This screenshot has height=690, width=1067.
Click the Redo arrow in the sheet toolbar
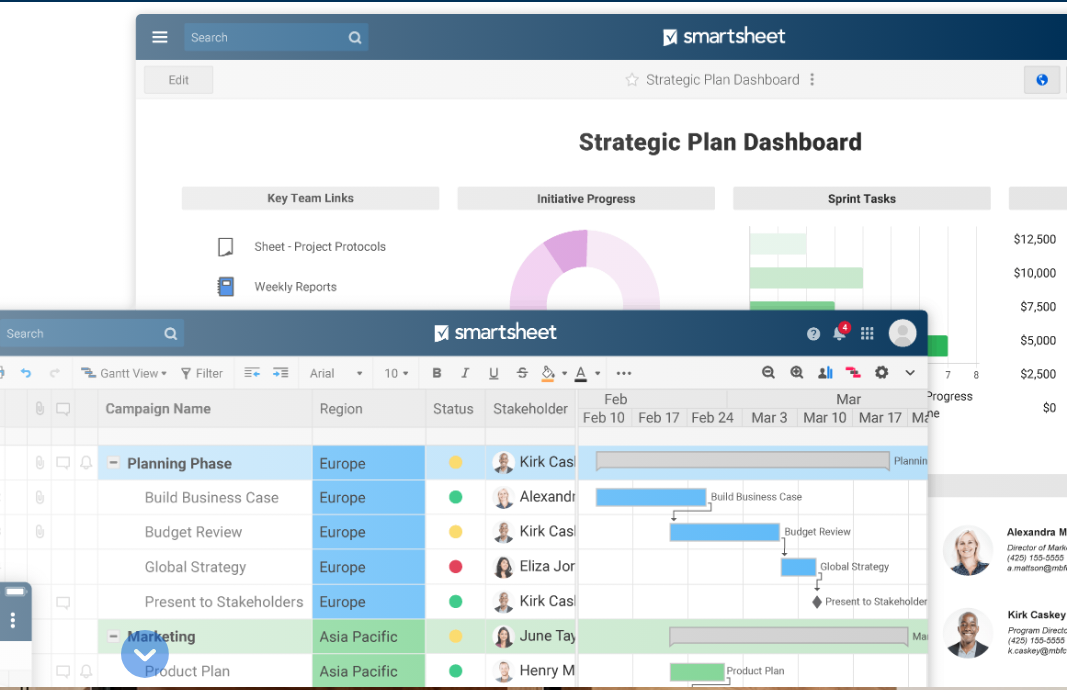pyautogui.click(x=54, y=373)
